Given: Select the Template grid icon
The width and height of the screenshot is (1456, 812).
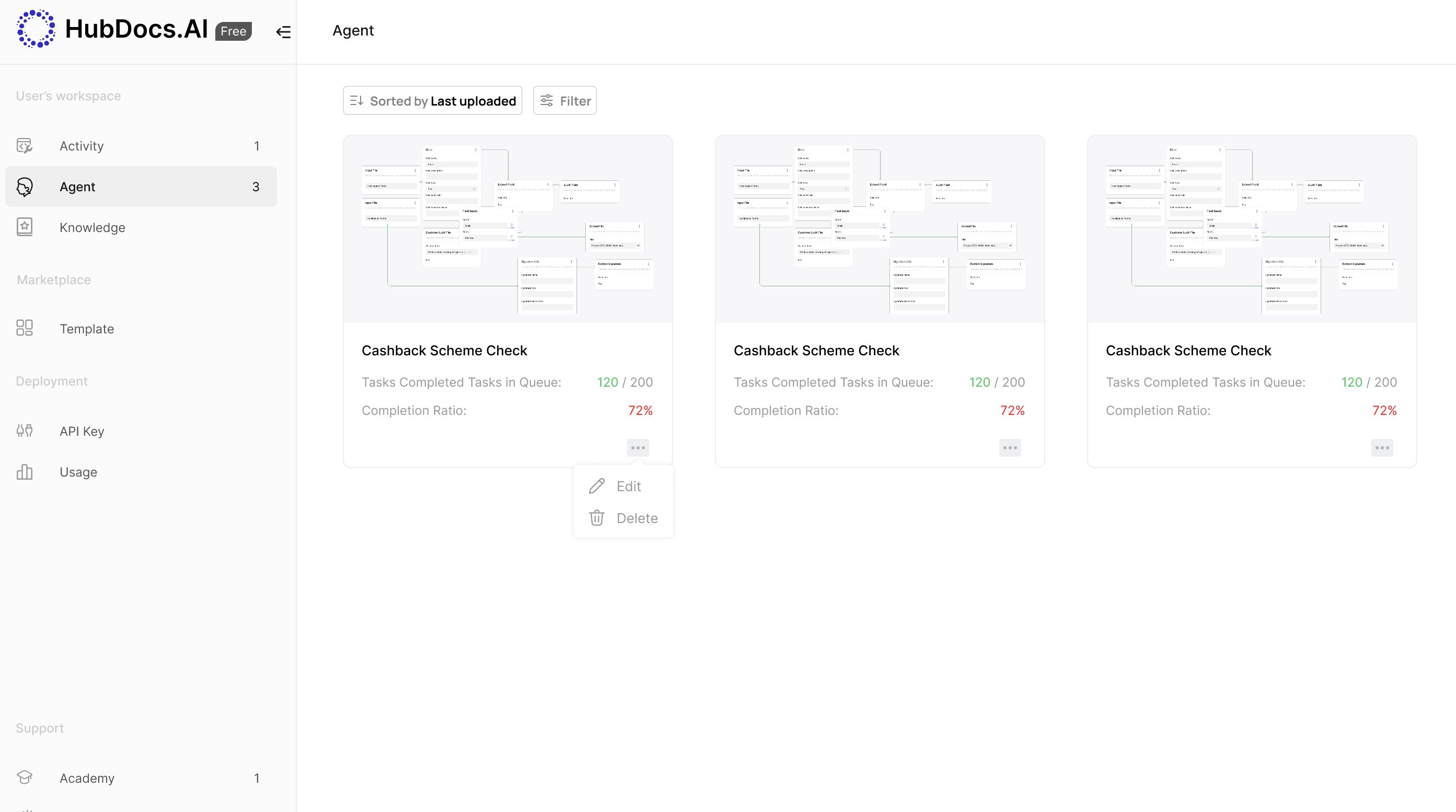Looking at the screenshot, I should click(25, 328).
